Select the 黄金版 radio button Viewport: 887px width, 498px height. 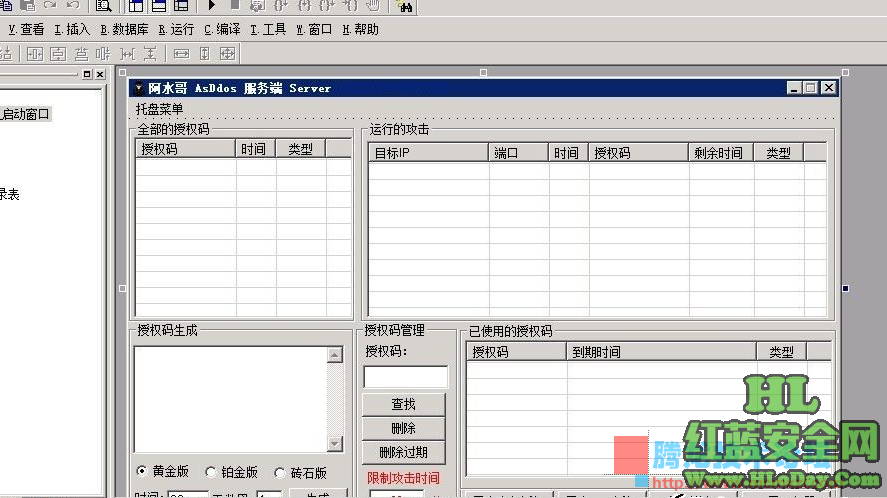[x=141, y=471]
